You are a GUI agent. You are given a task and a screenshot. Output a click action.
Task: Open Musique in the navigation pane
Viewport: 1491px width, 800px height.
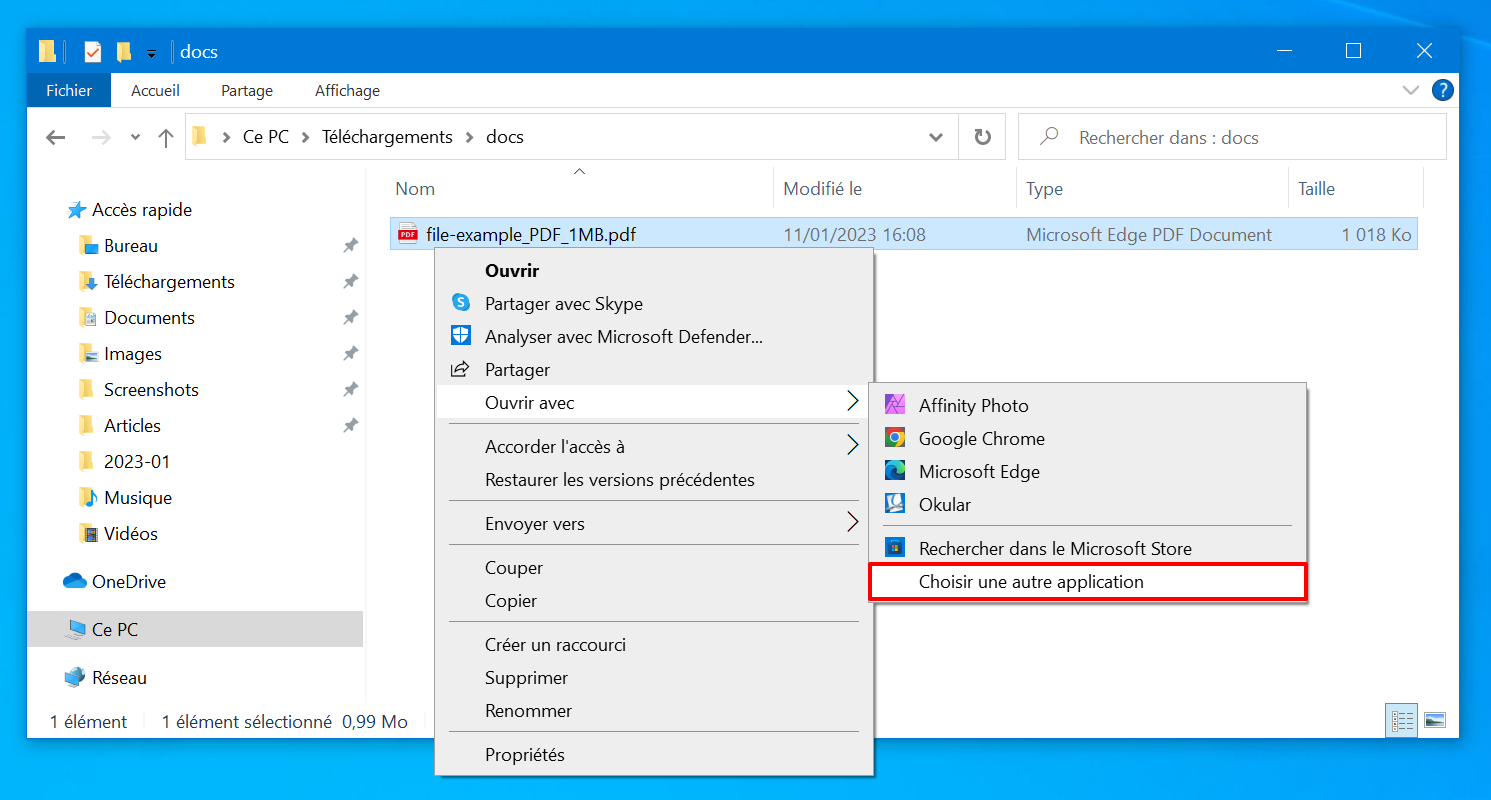pyautogui.click(x=138, y=498)
